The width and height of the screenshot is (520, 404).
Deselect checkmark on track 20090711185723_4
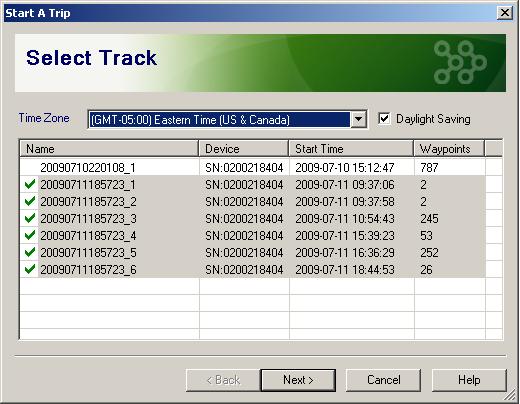tap(30, 235)
